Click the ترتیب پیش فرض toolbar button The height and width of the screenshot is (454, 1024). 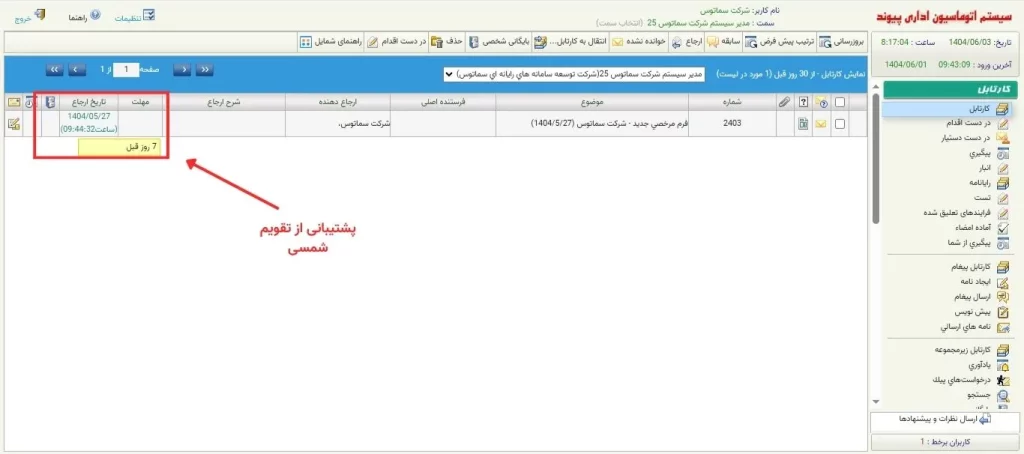point(780,42)
